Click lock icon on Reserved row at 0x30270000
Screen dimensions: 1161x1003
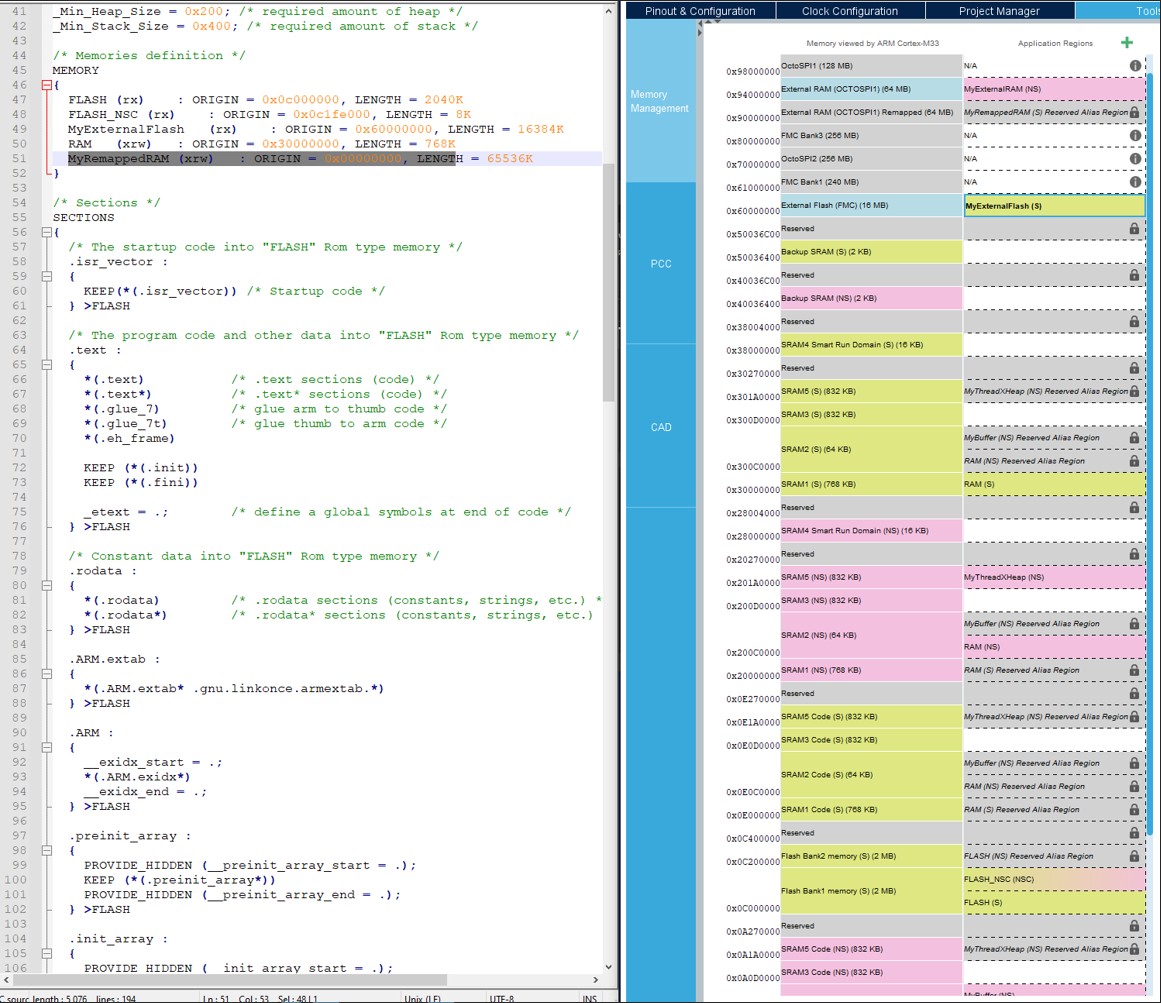coord(1134,368)
